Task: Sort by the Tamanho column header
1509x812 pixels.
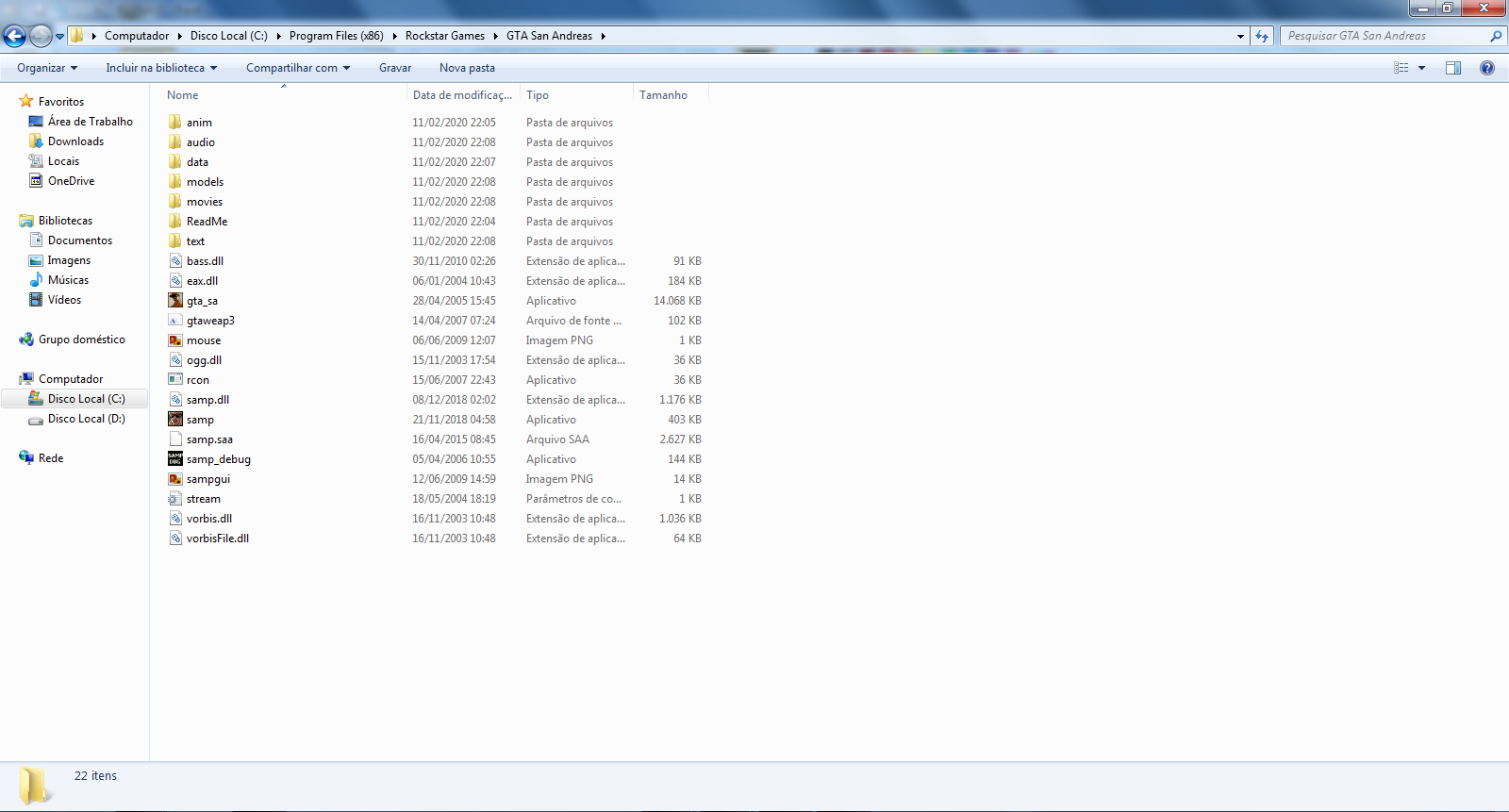Action: pyautogui.click(x=671, y=94)
